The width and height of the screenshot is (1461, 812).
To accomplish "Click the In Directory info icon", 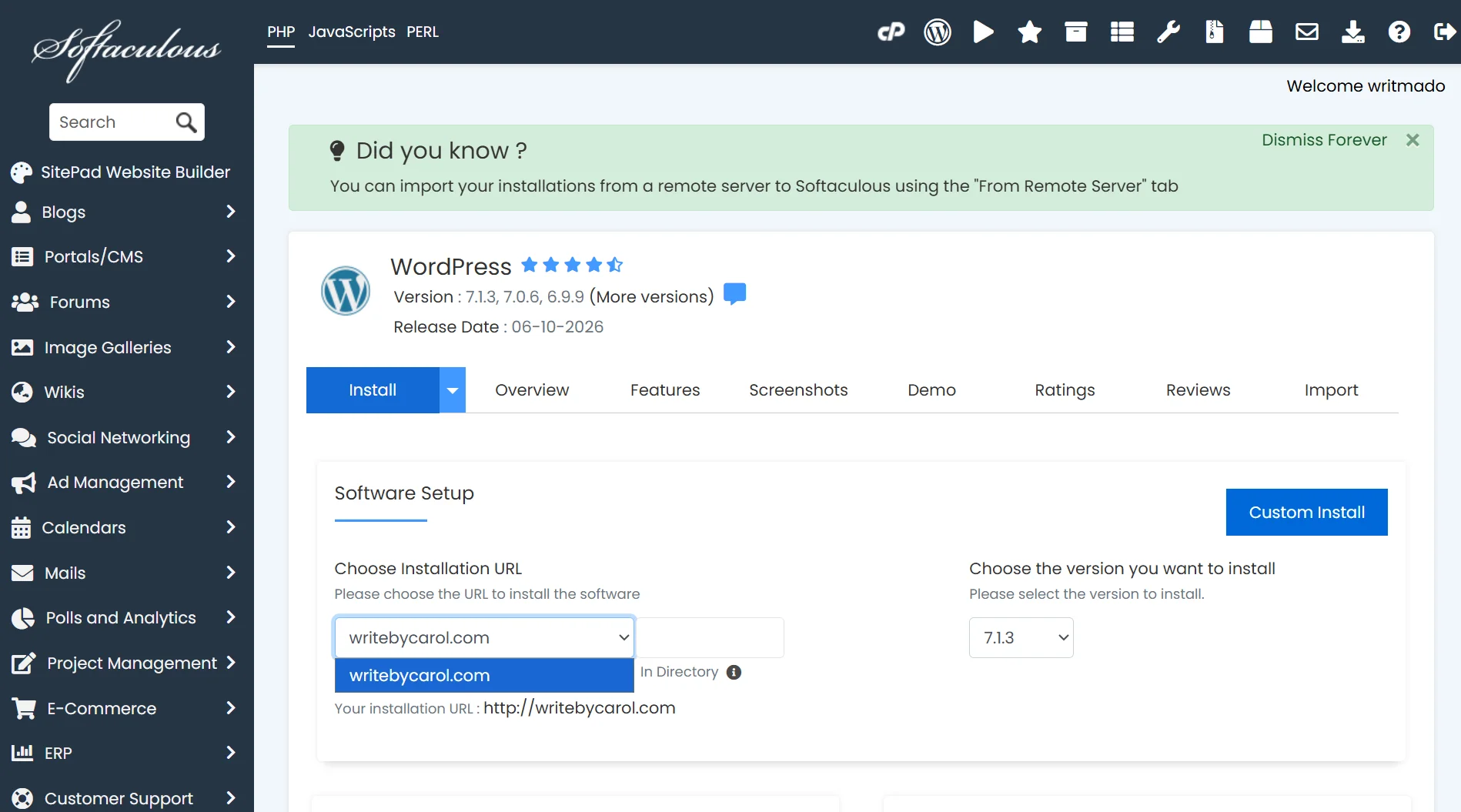I will [x=734, y=672].
